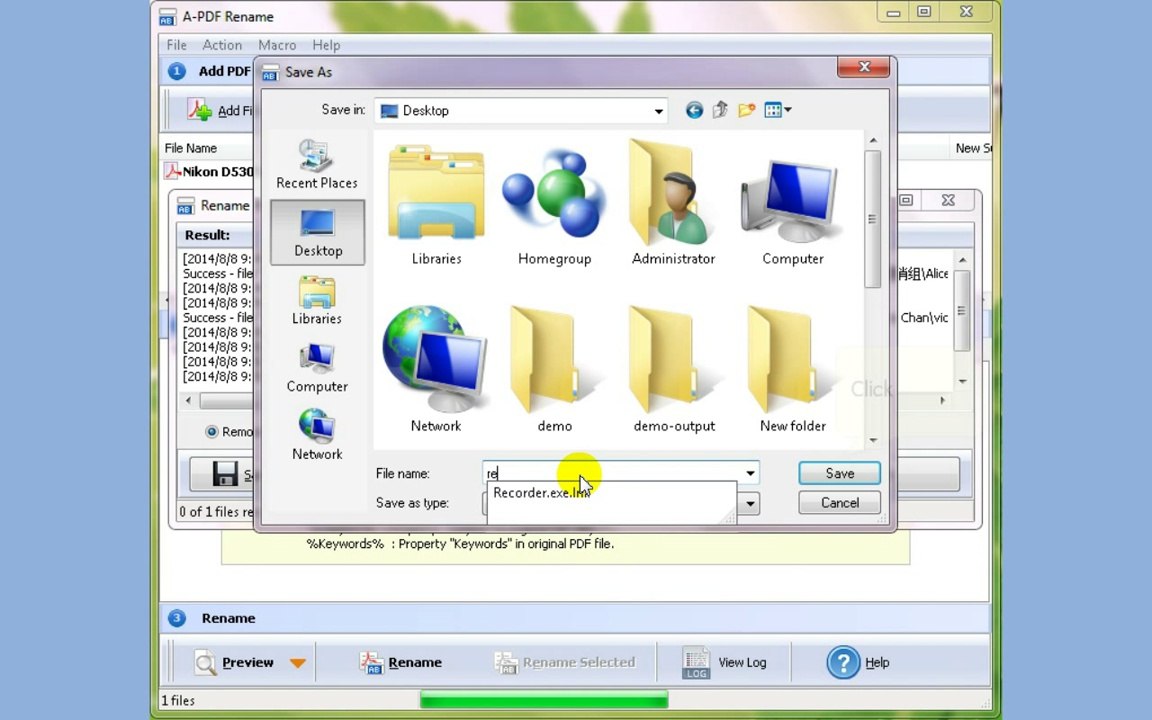This screenshot has height=720, width=1152.
Task: Open Recent Places in Save As sidebar
Action: (317, 165)
